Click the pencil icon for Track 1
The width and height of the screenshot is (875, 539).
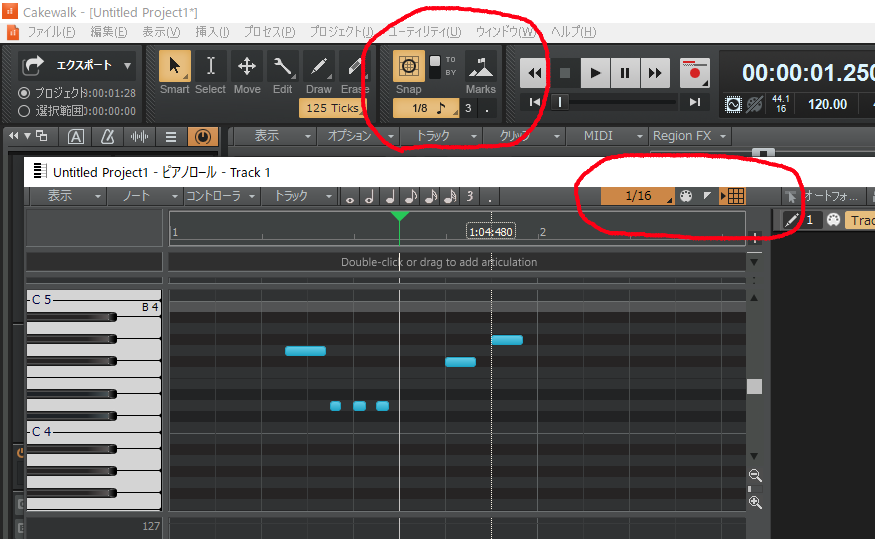[x=791, y=220]
